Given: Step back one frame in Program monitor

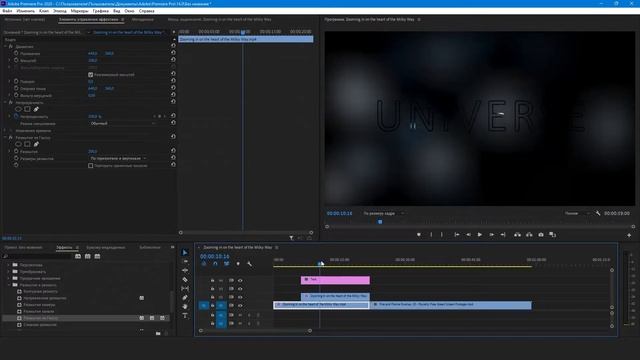Looking at the screenshot, I should [468, 235].
